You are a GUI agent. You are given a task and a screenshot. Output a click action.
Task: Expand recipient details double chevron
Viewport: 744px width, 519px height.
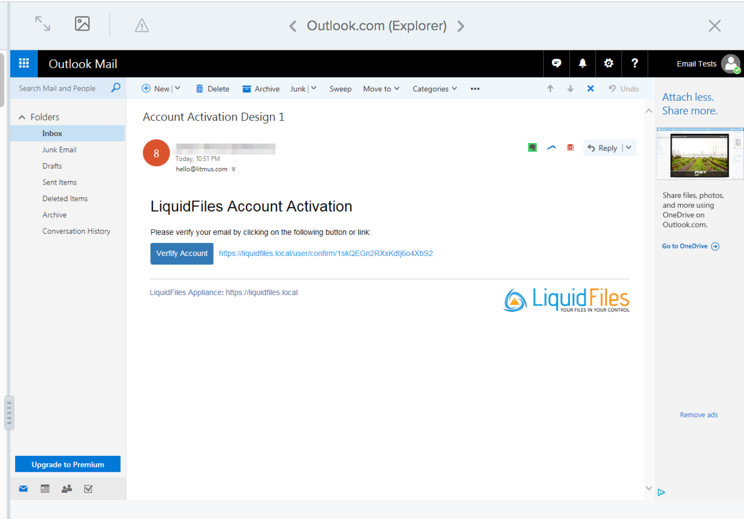233,169
